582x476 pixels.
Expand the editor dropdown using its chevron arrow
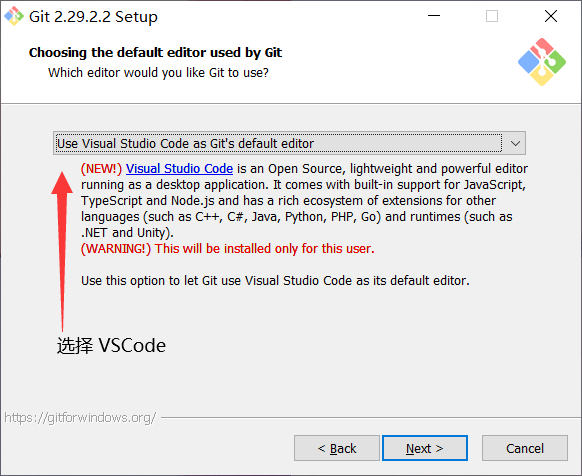pyautogui.click(x=515, y=143)
